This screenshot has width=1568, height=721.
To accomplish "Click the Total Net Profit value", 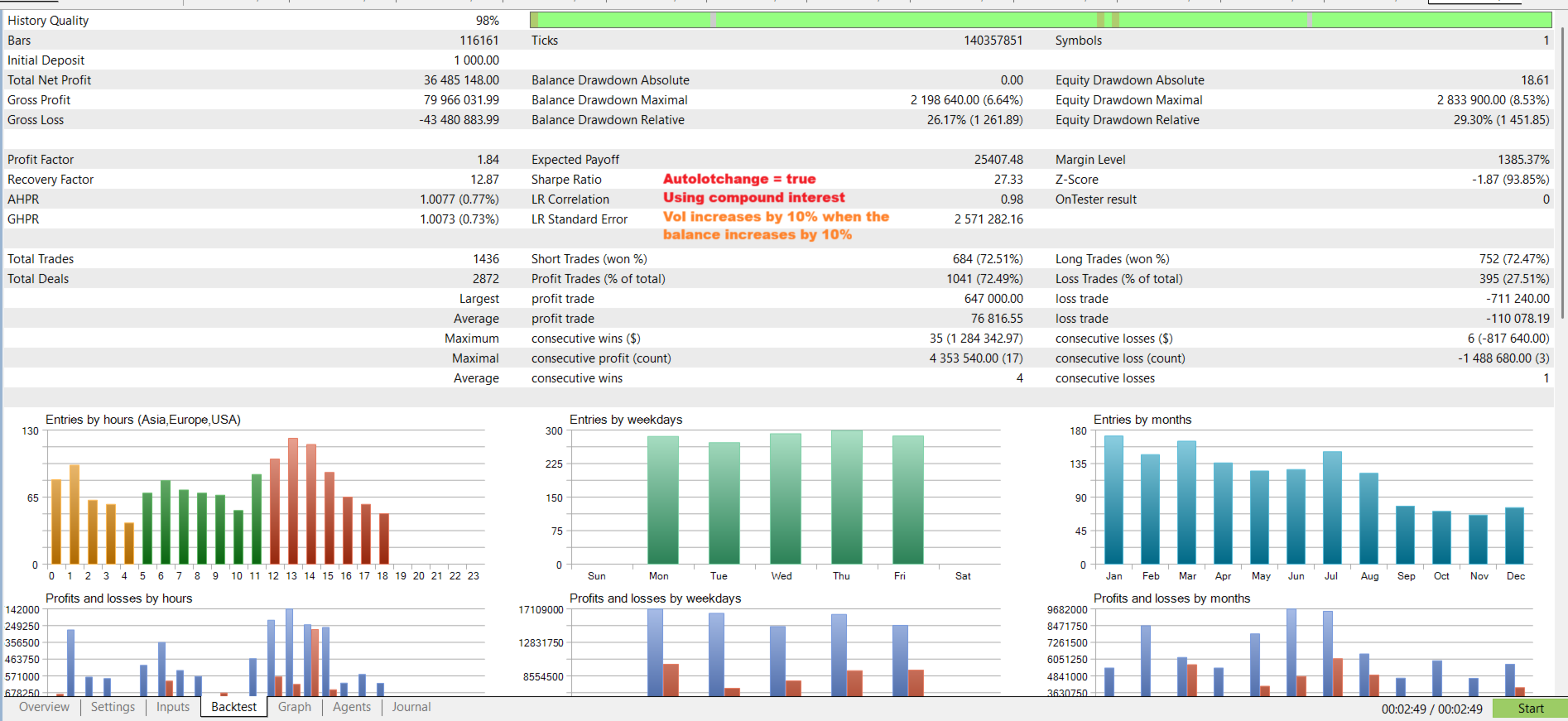I will point(461,80).
